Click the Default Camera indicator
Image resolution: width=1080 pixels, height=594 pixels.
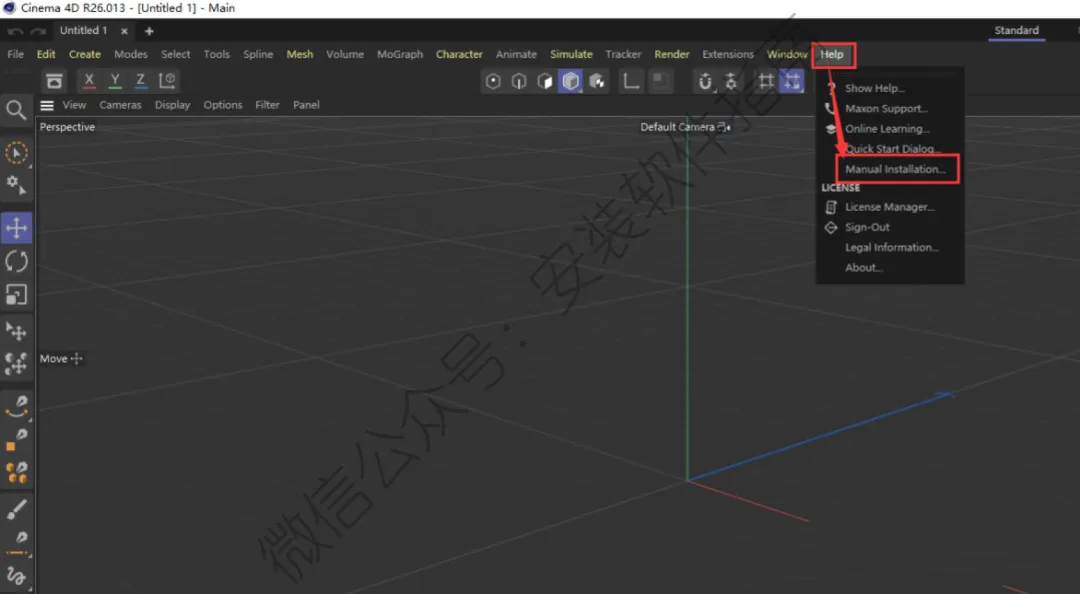tap(685, 127)
